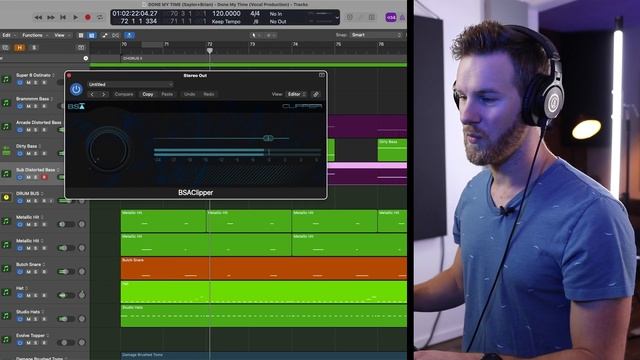Image resolution: width=640 pixels, height=360 pixels.
Task: Click the plugin link chain icon
Action: (316, 94)
